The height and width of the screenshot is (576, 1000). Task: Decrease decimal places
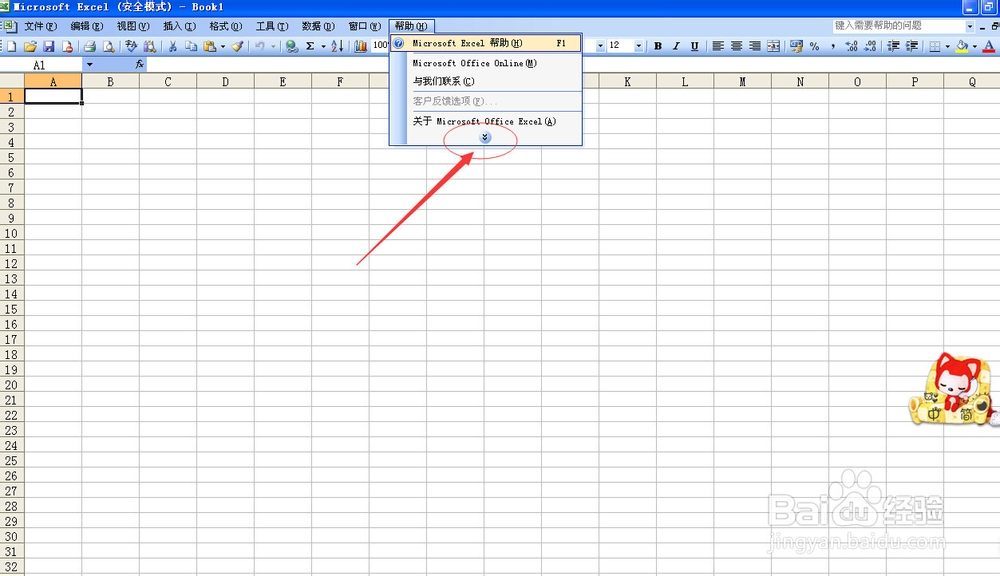[x=870, y=46]
